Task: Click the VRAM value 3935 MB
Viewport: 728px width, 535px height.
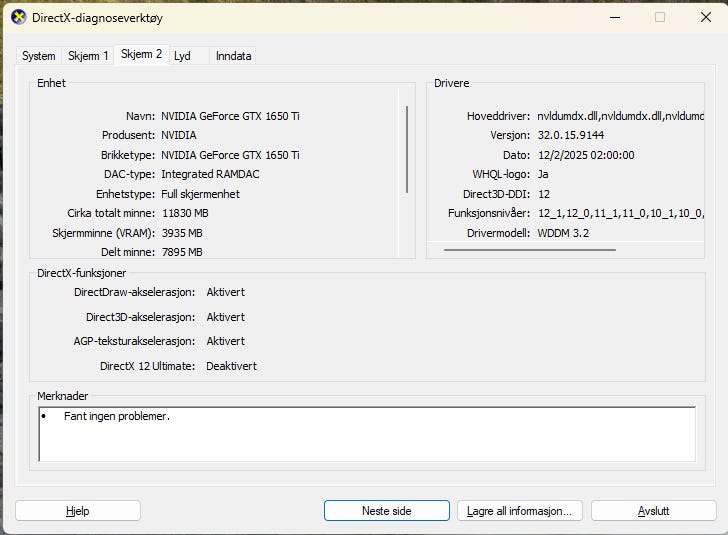Action: [182, 233]
